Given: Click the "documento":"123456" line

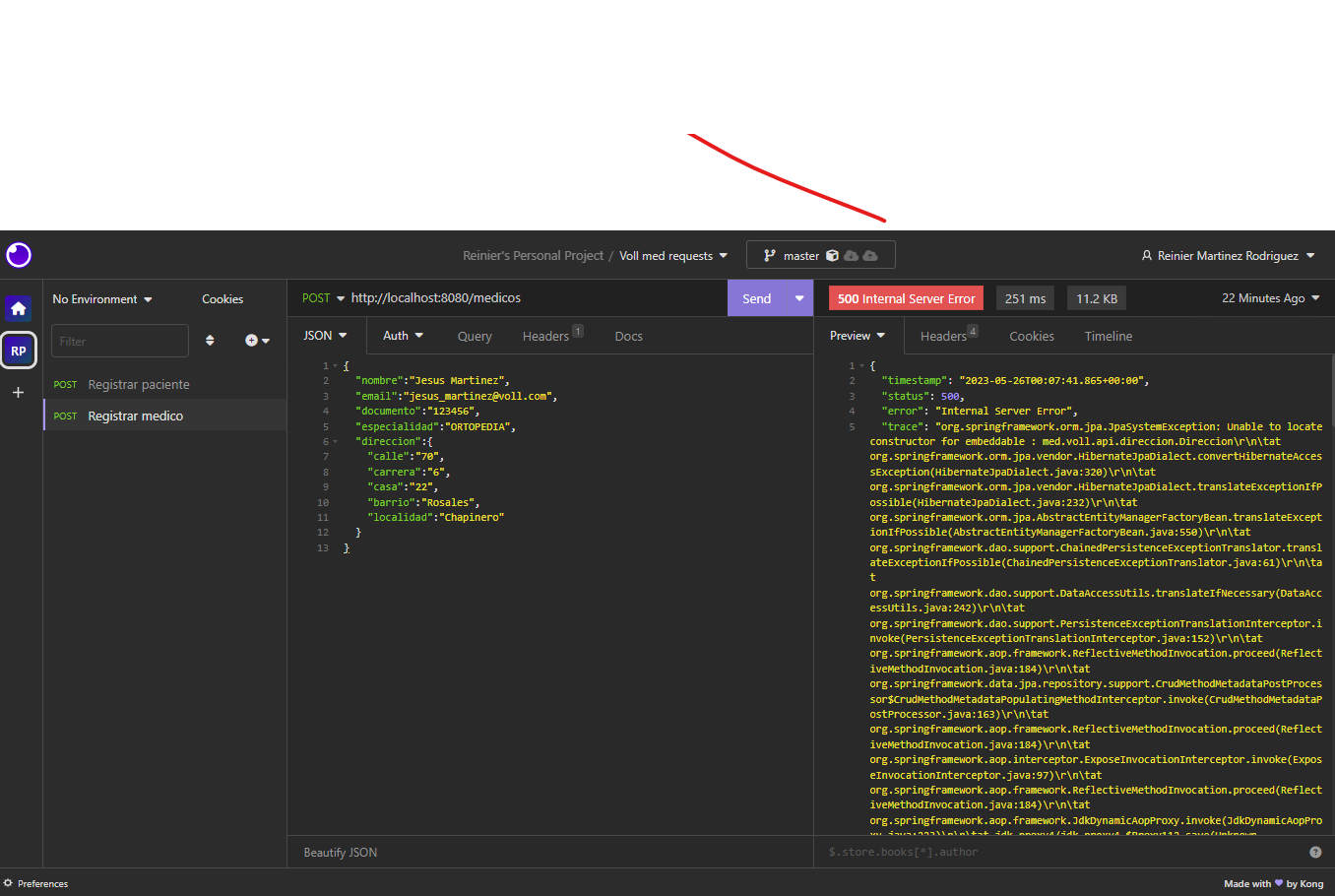Looking at the screenshot, I should [x=417, y=412].
